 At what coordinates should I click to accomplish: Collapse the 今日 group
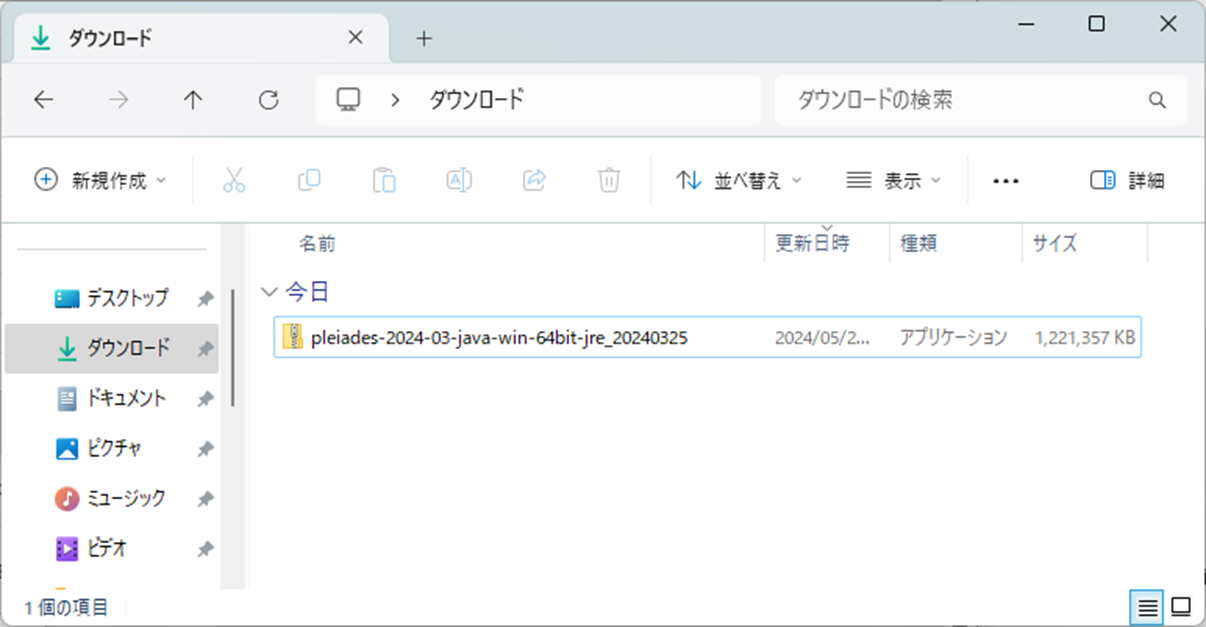point(268,291)
